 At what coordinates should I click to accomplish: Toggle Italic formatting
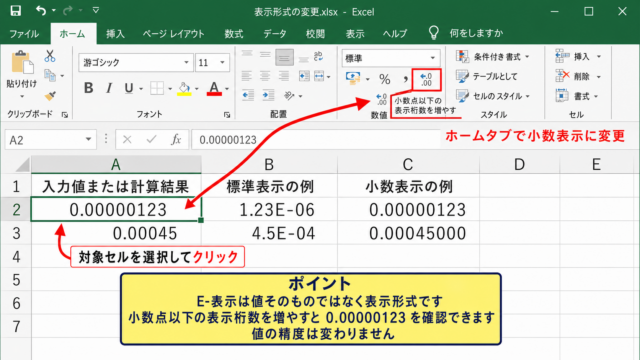pyautogui.click(x=109, y=88)
